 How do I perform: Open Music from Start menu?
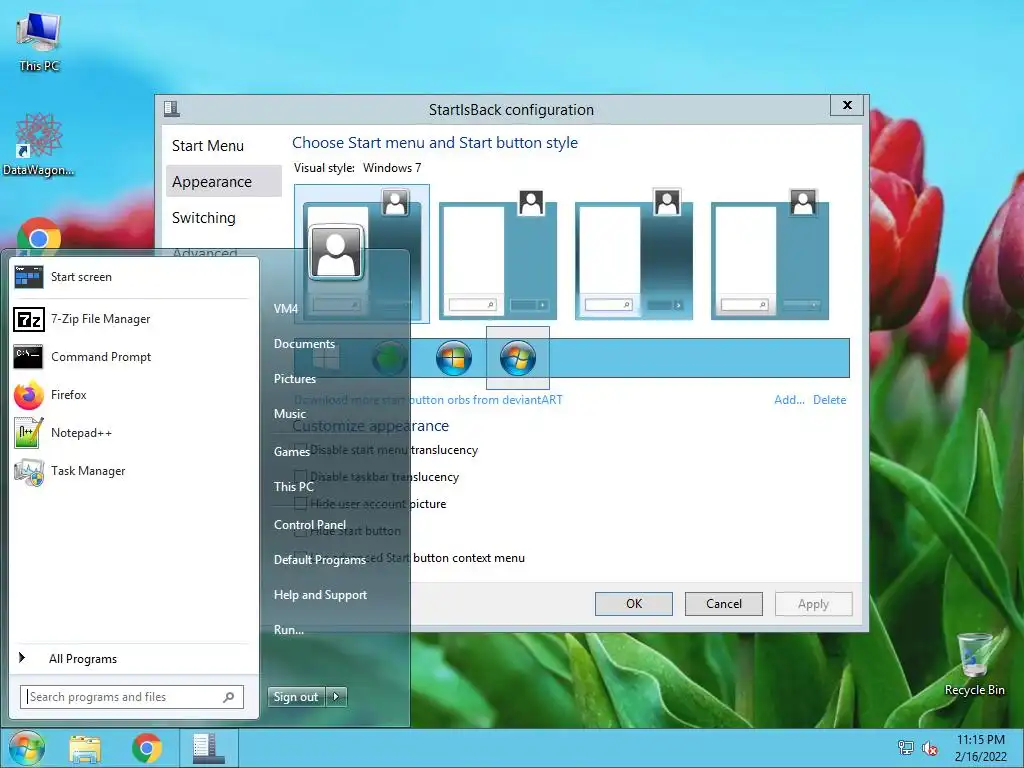click(290, 413)
